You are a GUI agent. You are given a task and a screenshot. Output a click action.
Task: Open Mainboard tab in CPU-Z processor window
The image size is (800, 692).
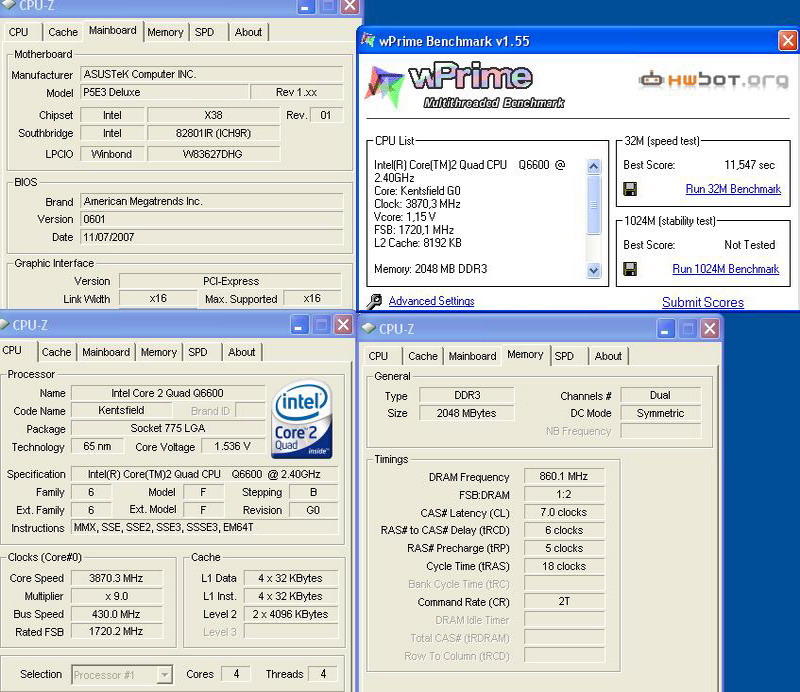tap(106, 352)
